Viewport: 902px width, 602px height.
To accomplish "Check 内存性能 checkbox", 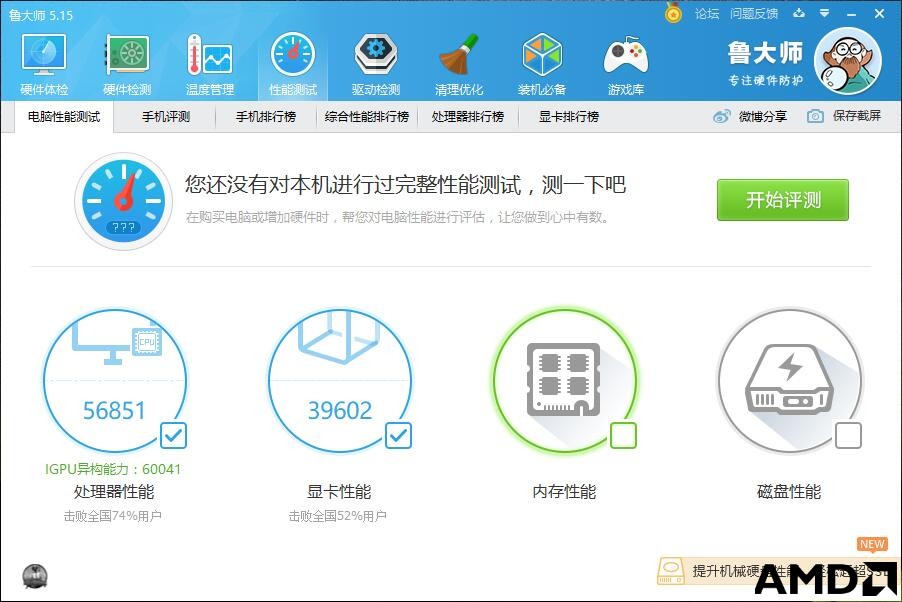I will pyautogui.click(x=623, y=436).
